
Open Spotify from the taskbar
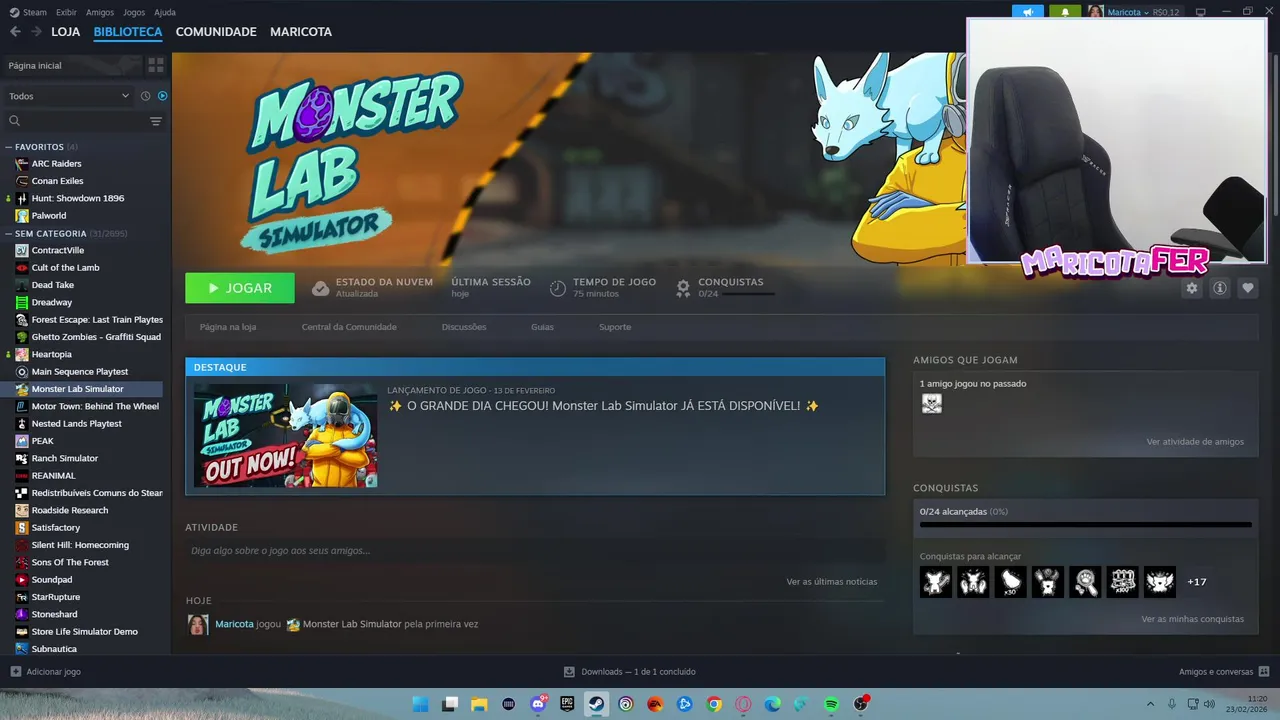(x=831, y=704)
